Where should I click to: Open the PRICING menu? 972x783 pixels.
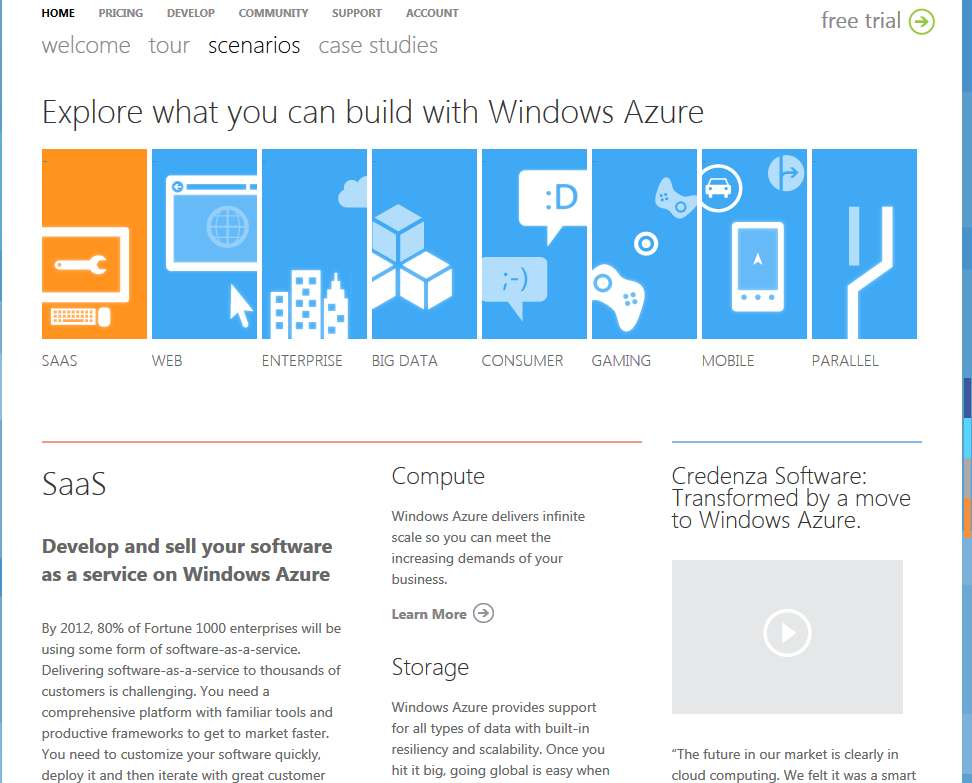pos(120,13)
